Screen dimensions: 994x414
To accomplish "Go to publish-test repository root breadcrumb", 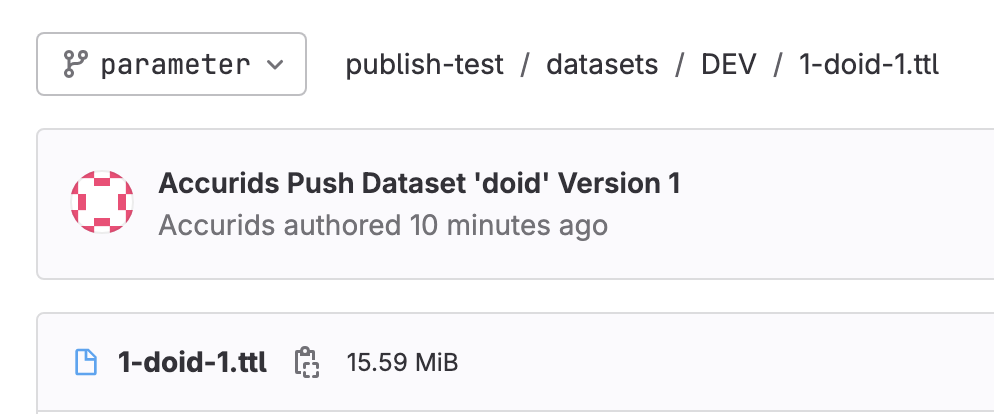I will [424, 65].
